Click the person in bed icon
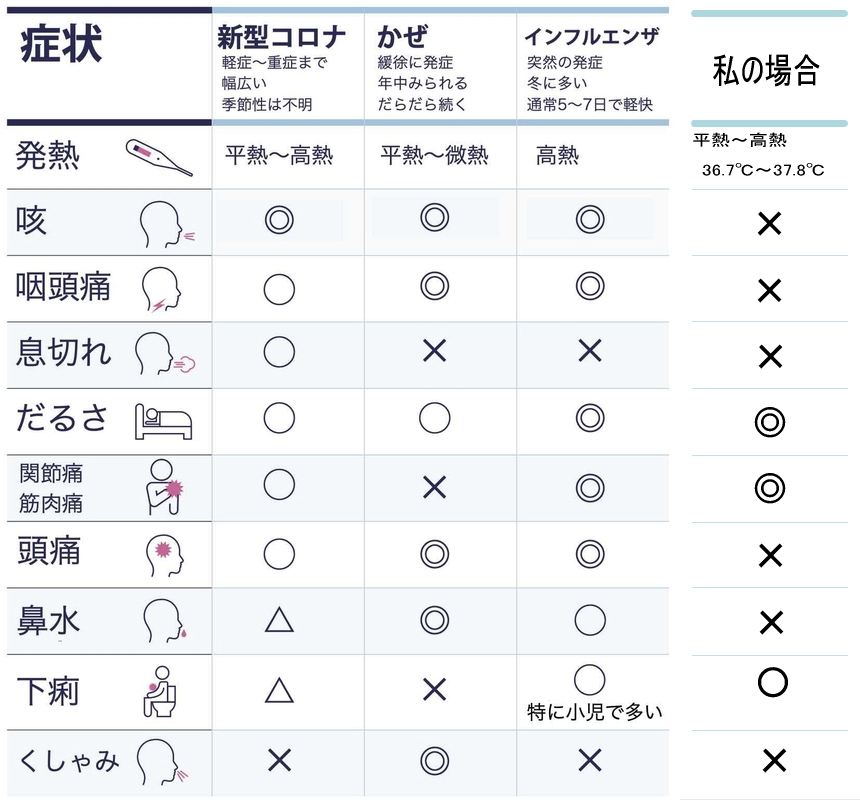Viewport: 860px width, 800px height. click(x=163, y=422)
